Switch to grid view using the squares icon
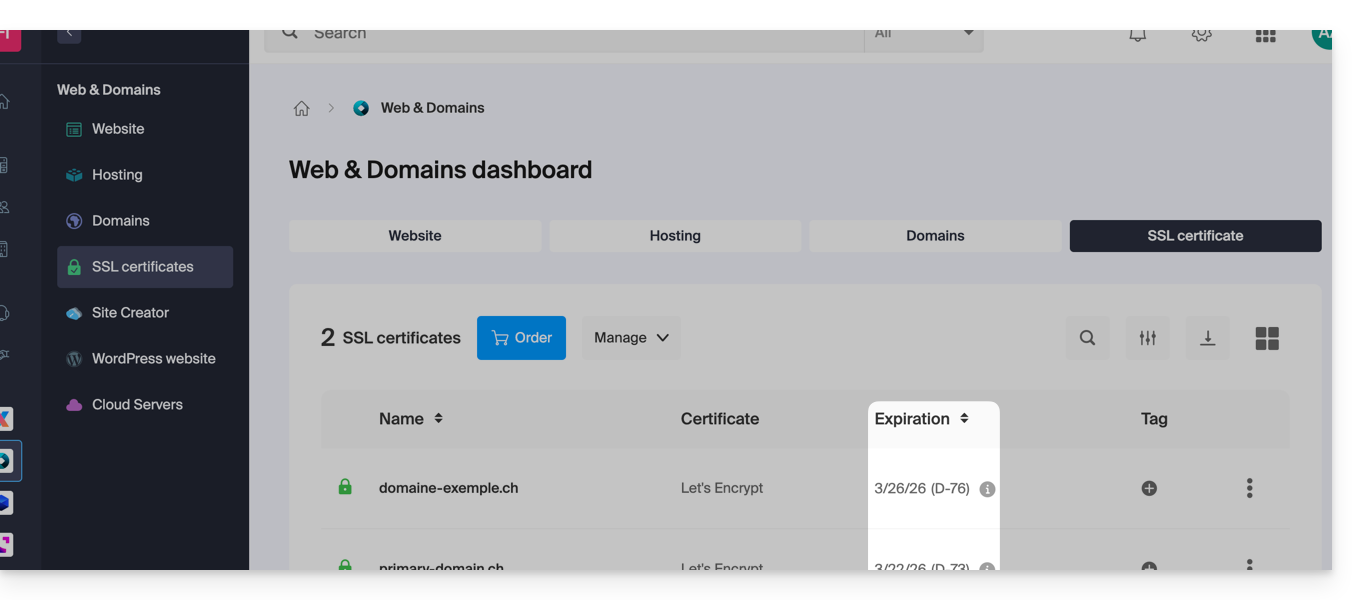 tap(1267, 338)
